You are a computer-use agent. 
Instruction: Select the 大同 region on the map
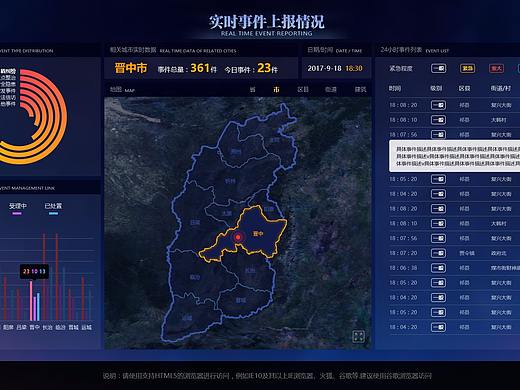274,140
